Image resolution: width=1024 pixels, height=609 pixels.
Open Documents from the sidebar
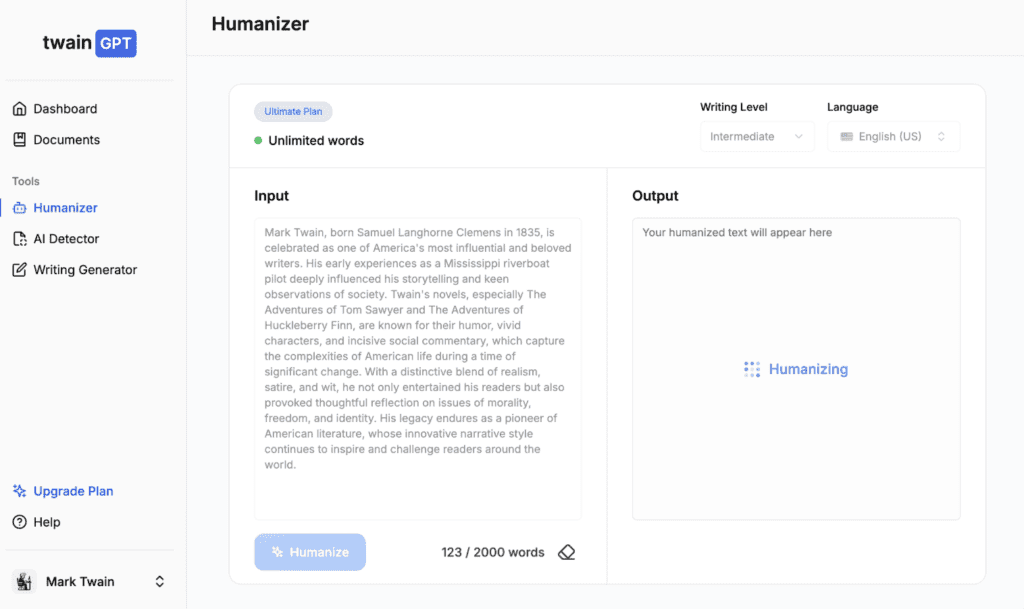(67, 140)
